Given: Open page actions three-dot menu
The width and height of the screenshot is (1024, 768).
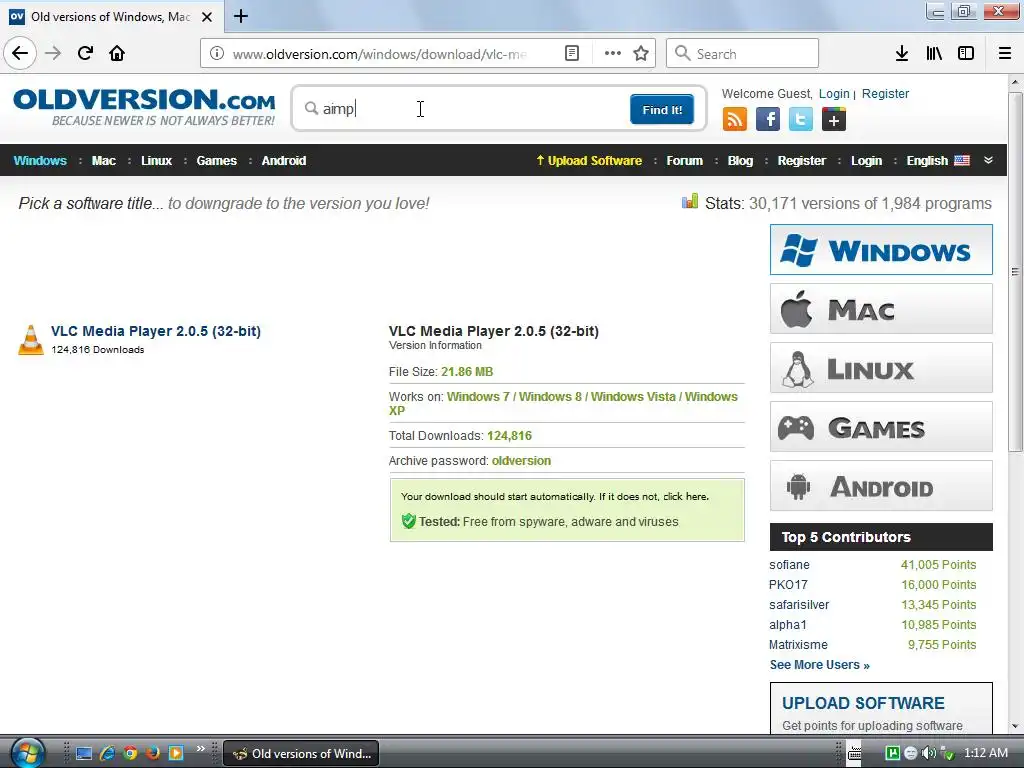Looking at the screenshot, I should click(x=613, y=54).
